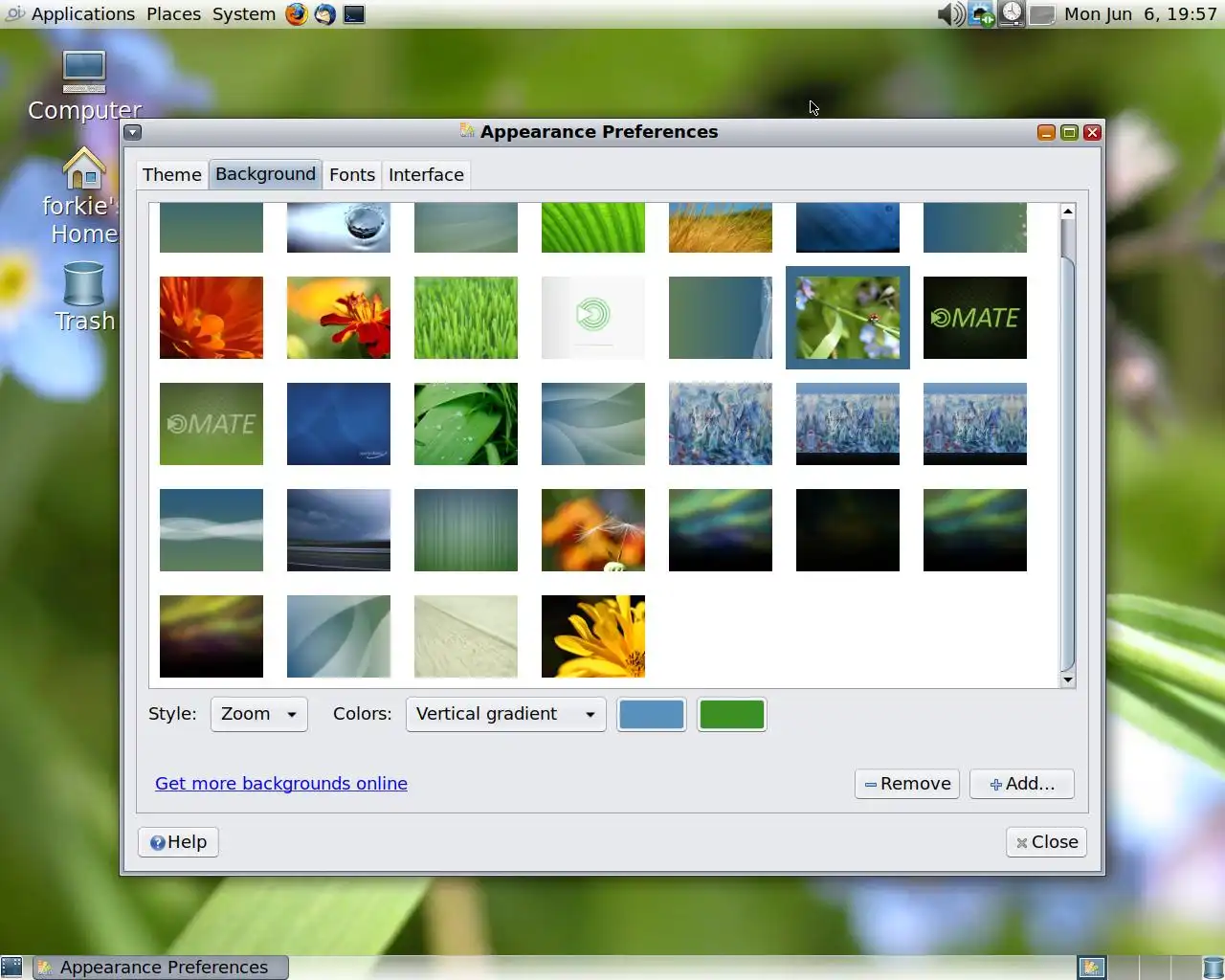Click the scrollbar up arrow
The height and width of the screenshot is (980, 1225).
click(x=1068, y=211)
